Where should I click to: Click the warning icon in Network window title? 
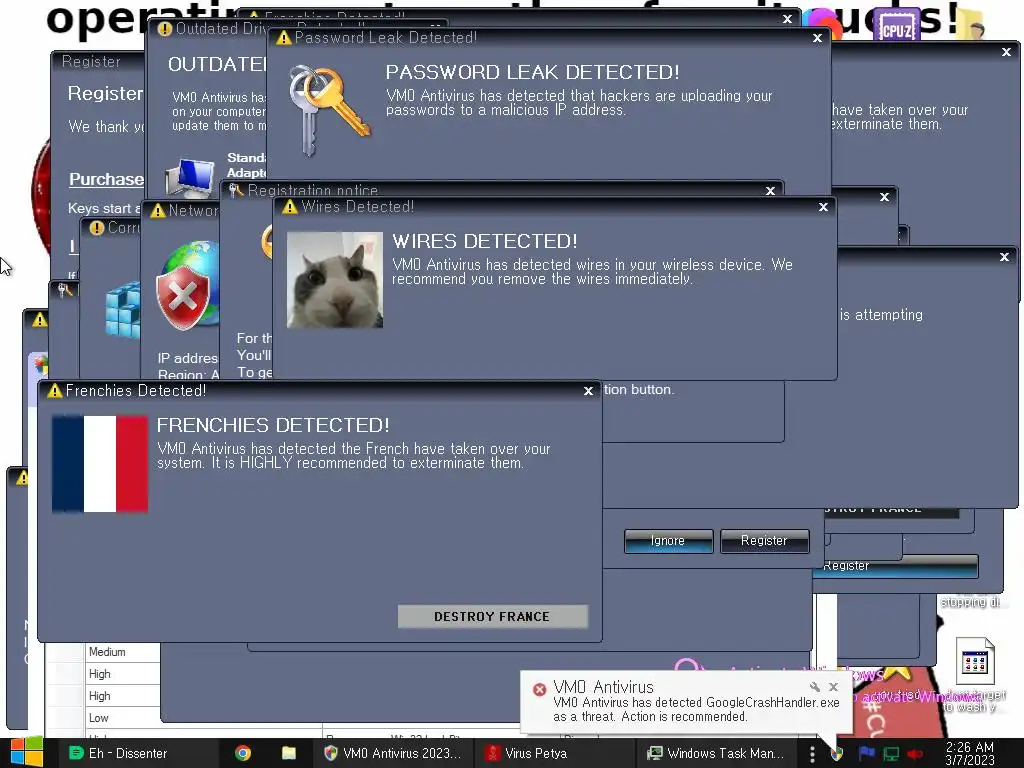(x=157, y=211)
